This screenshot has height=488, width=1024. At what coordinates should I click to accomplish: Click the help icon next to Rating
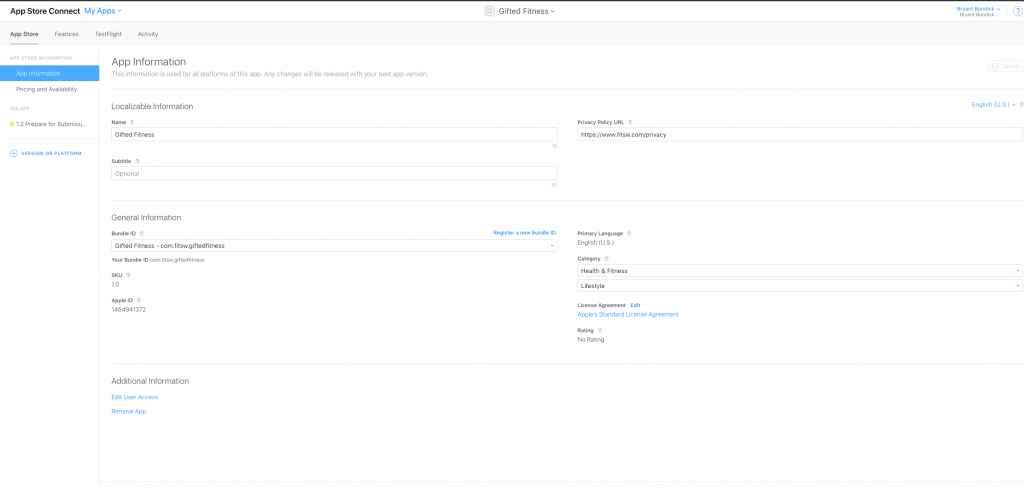point(600,331)
